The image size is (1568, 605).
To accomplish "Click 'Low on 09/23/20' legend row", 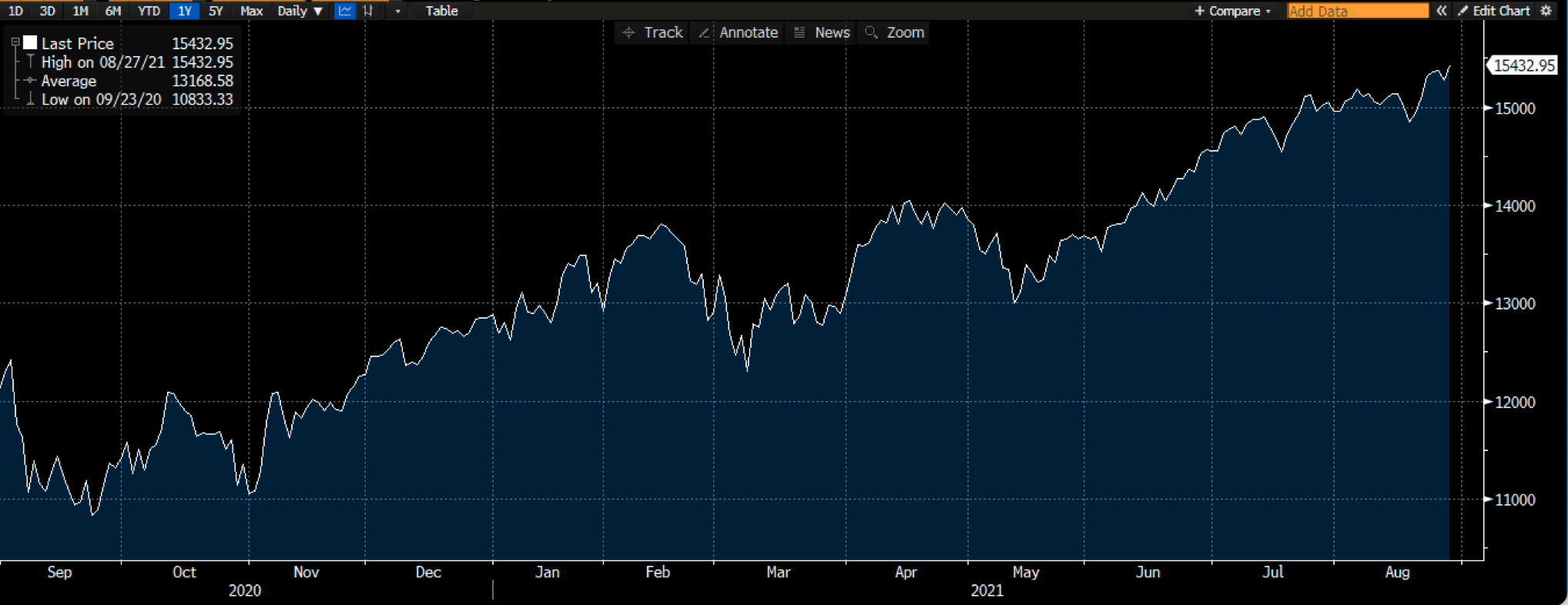I will pyautogui.click(x=101, y=99).
